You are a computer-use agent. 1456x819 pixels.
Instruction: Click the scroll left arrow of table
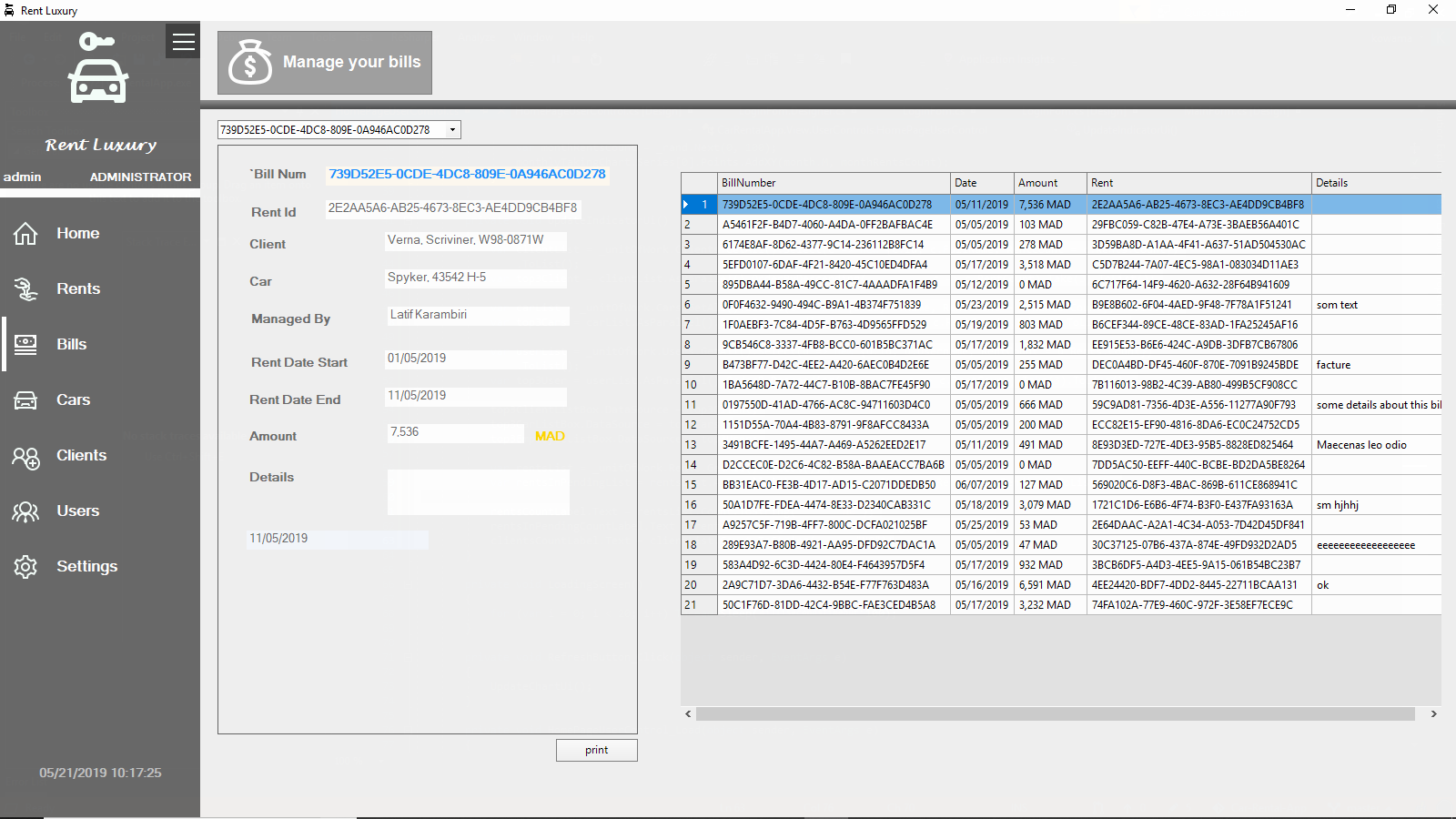pyautogui.click(x=688, y=714)
